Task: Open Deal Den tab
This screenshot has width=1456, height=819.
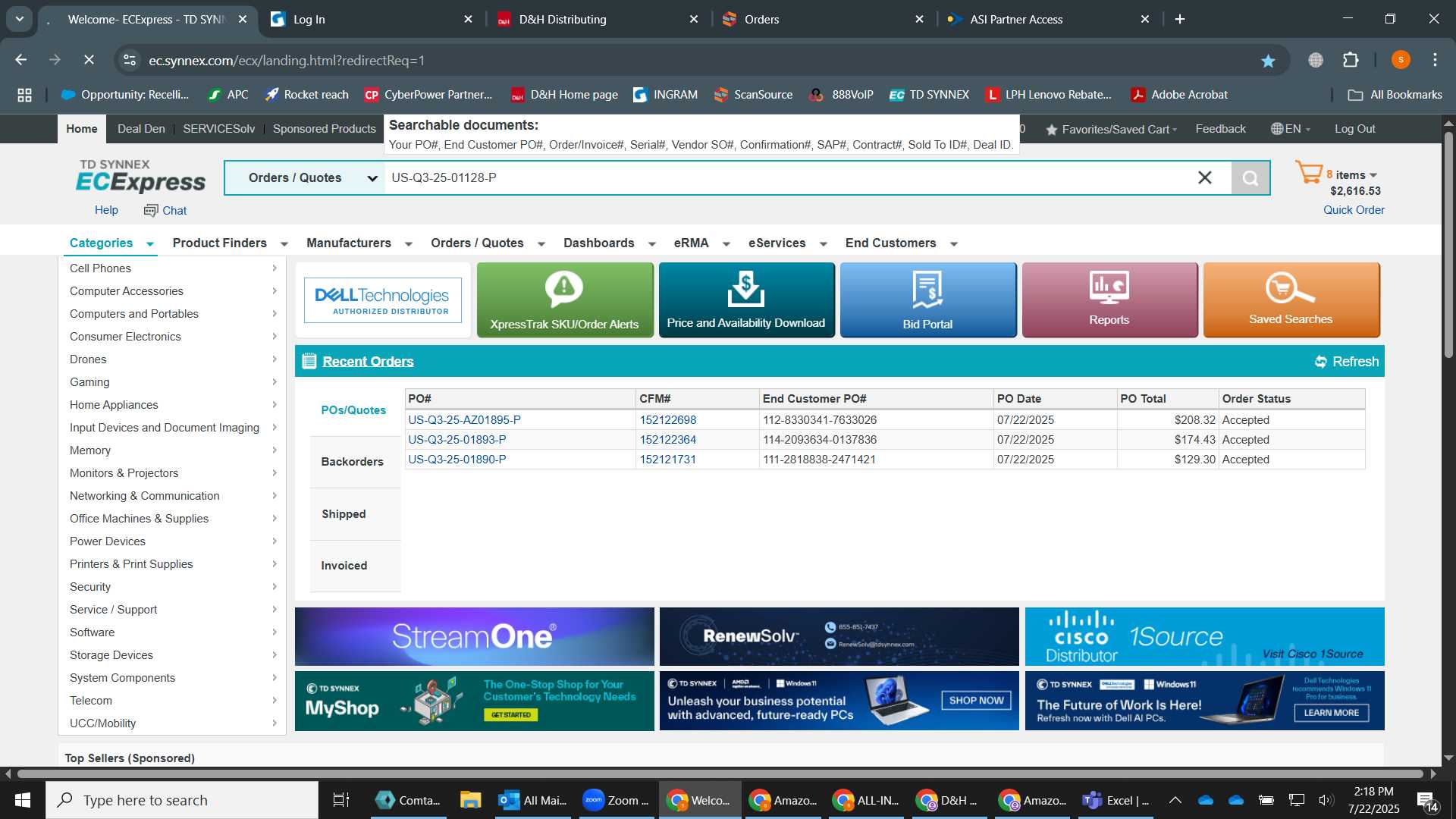Action: pyautogui.click(x=141, y=129)
